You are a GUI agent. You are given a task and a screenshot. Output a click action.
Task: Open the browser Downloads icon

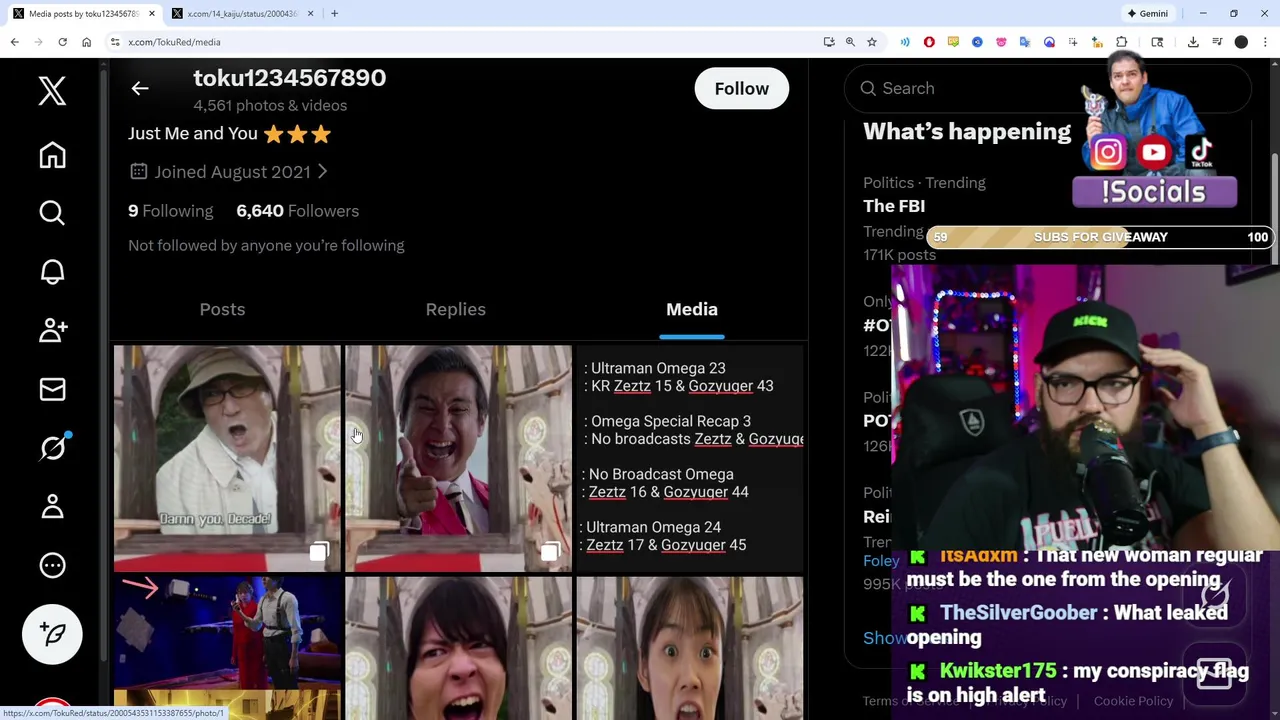(1193, 42)
